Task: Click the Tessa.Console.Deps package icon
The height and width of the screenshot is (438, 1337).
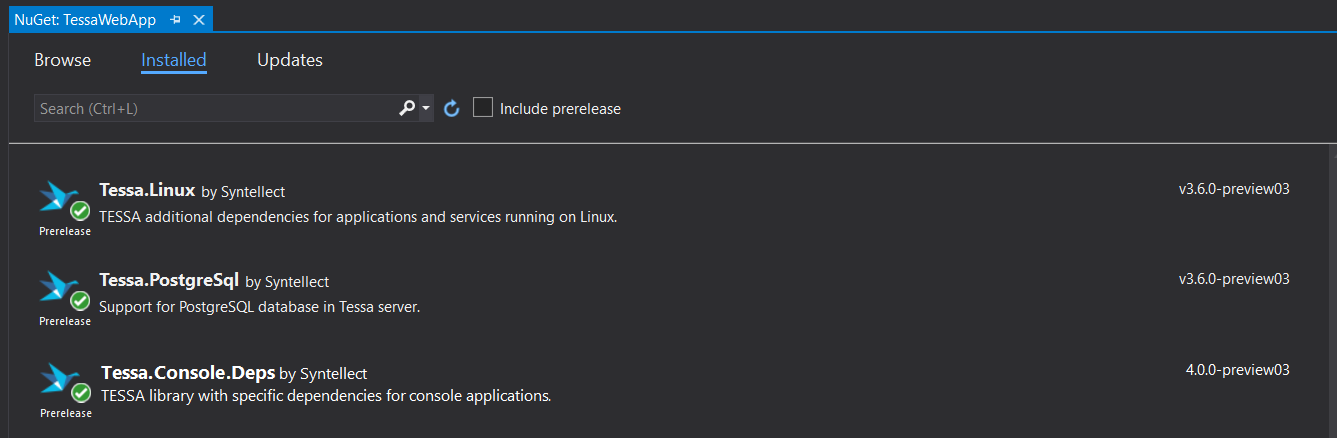Action: coord(58,381)
